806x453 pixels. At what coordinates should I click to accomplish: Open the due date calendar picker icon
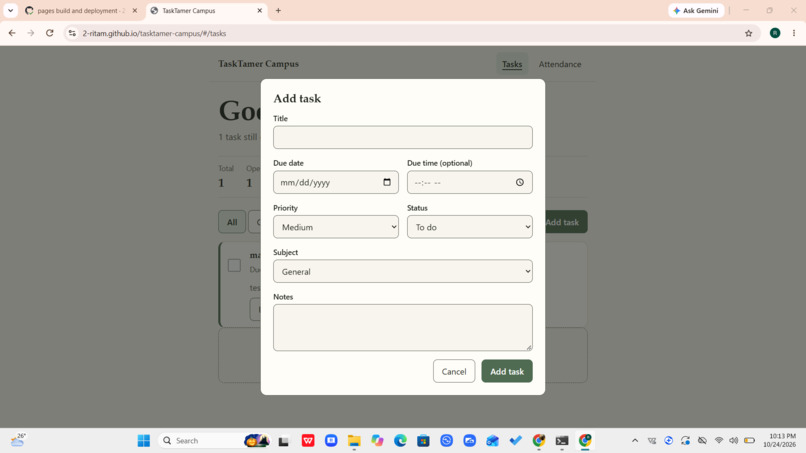pyautogui.click(x=387, y=182)
